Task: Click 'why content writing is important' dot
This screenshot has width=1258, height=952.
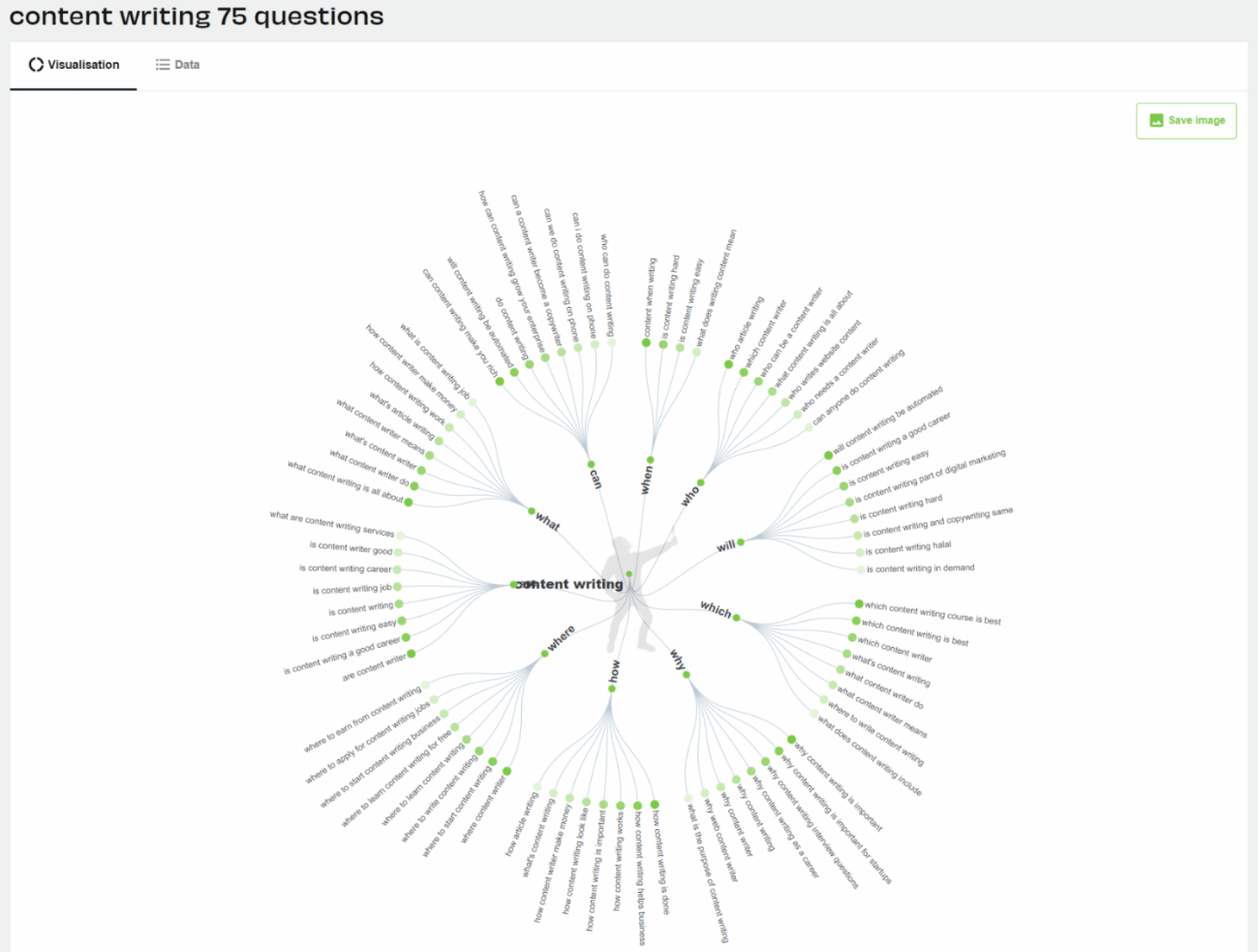Action: (791, 740)
